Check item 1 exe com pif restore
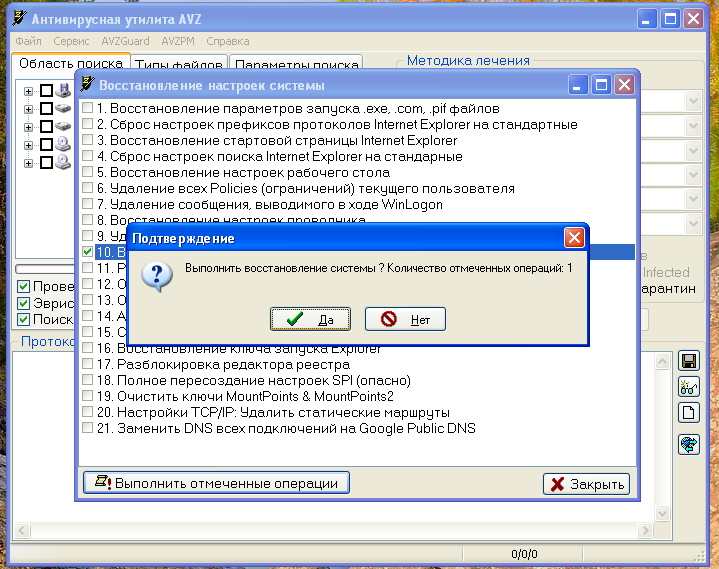This screenshot has width=719, height=569. pyautogui.click(x=87, y=108)
